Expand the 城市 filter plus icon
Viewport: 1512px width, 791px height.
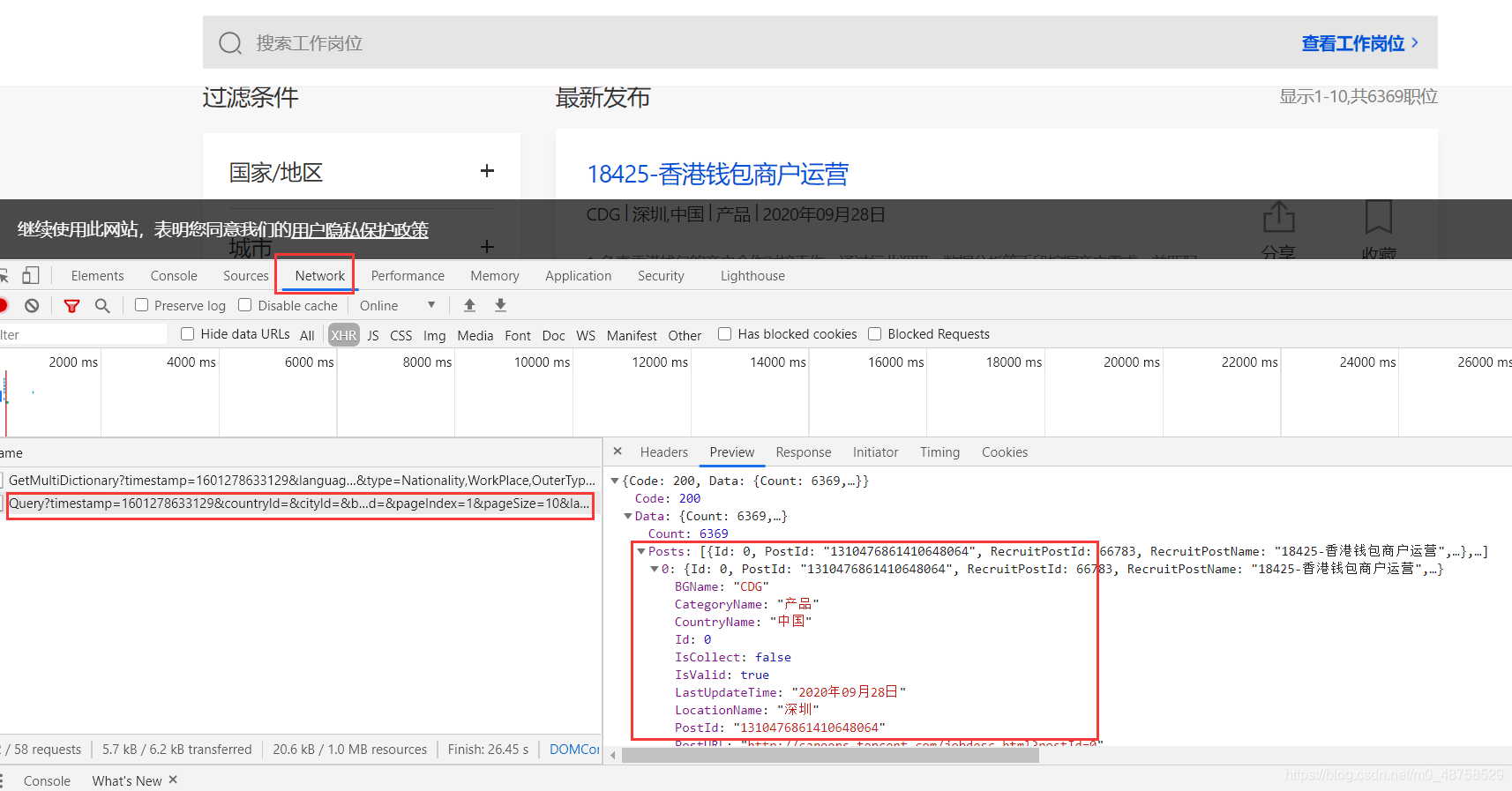click(x=487, y=247)
